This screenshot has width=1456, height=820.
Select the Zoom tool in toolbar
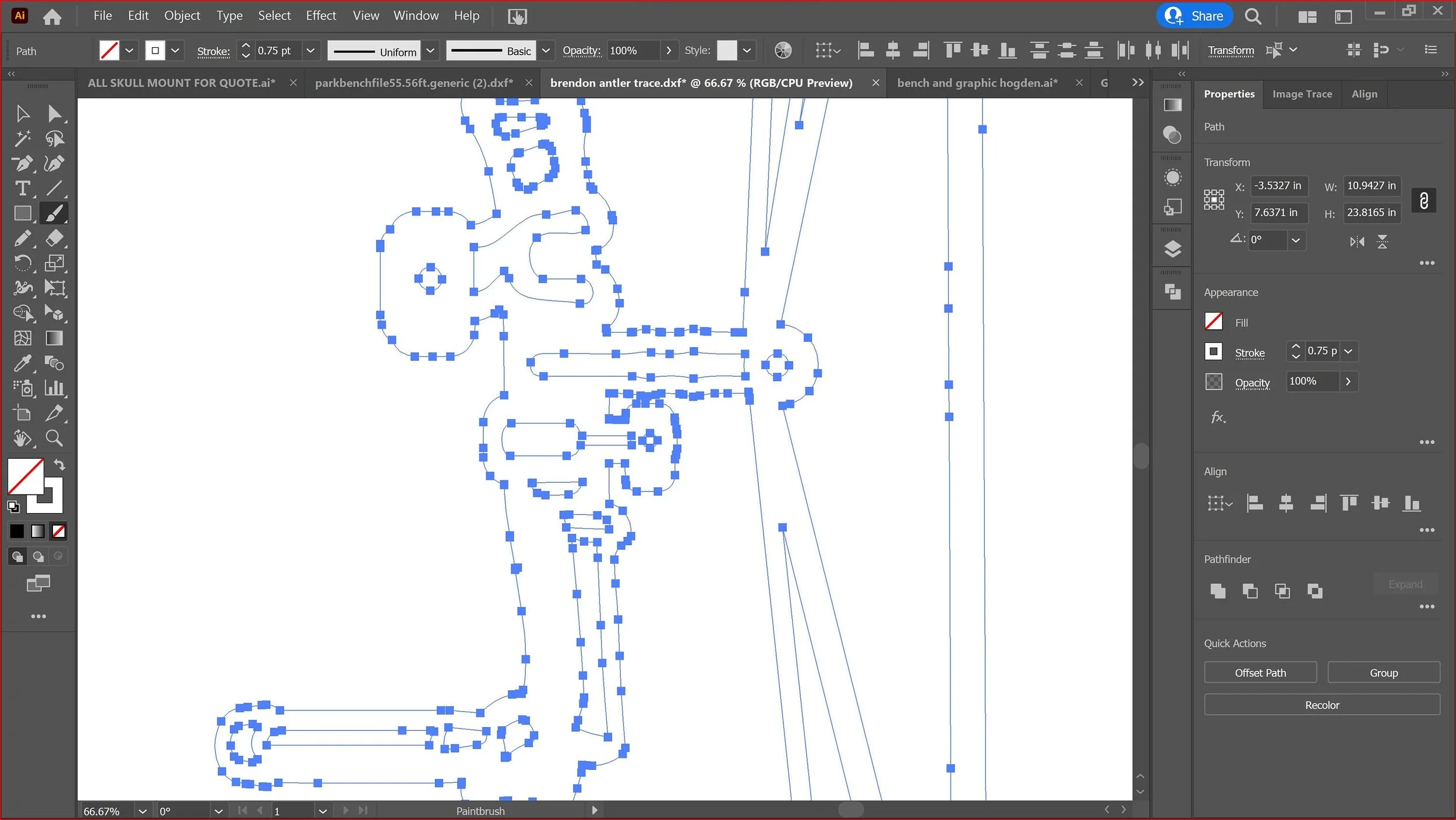55,438
